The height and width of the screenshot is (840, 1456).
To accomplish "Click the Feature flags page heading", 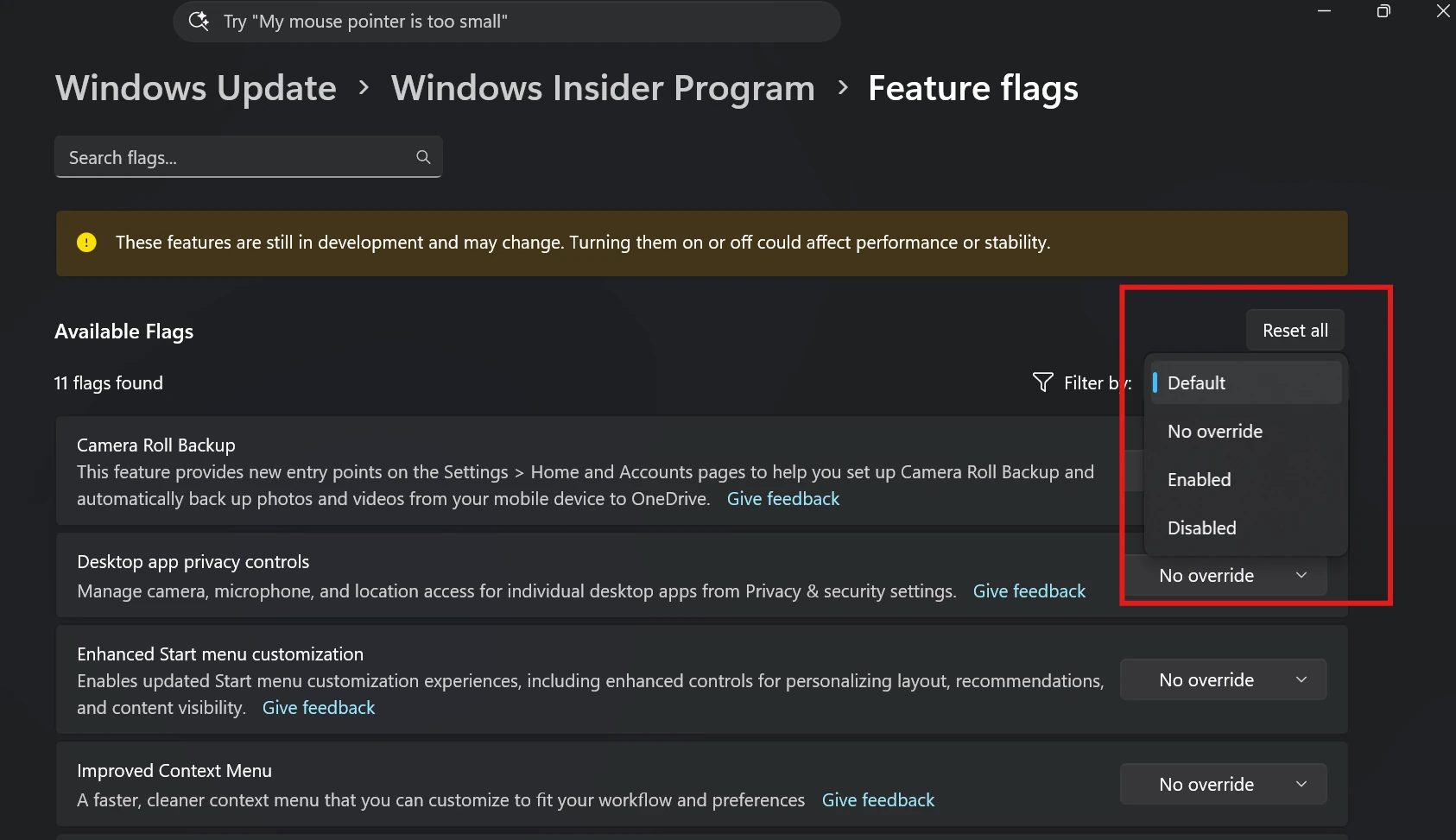I will (973, 88).
